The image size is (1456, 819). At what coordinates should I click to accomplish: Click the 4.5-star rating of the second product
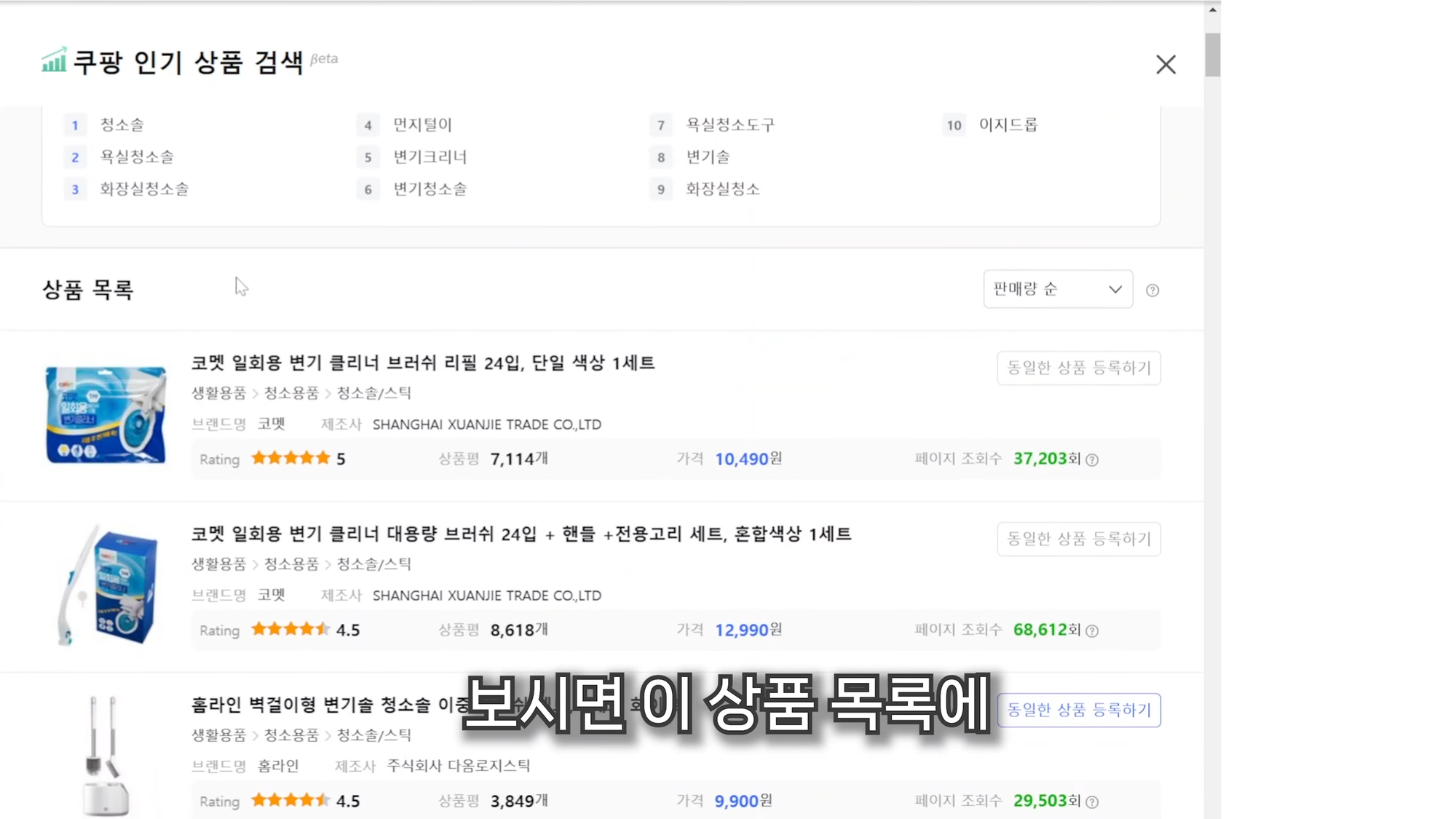click(290, 629)
